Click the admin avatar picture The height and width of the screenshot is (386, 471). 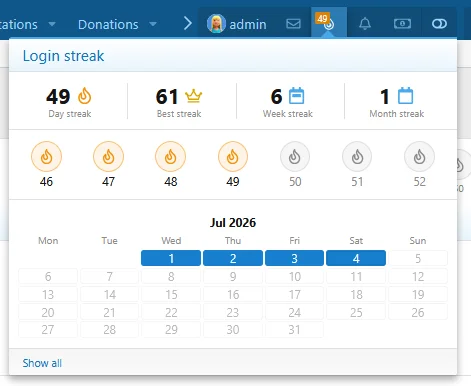(216, 24)
